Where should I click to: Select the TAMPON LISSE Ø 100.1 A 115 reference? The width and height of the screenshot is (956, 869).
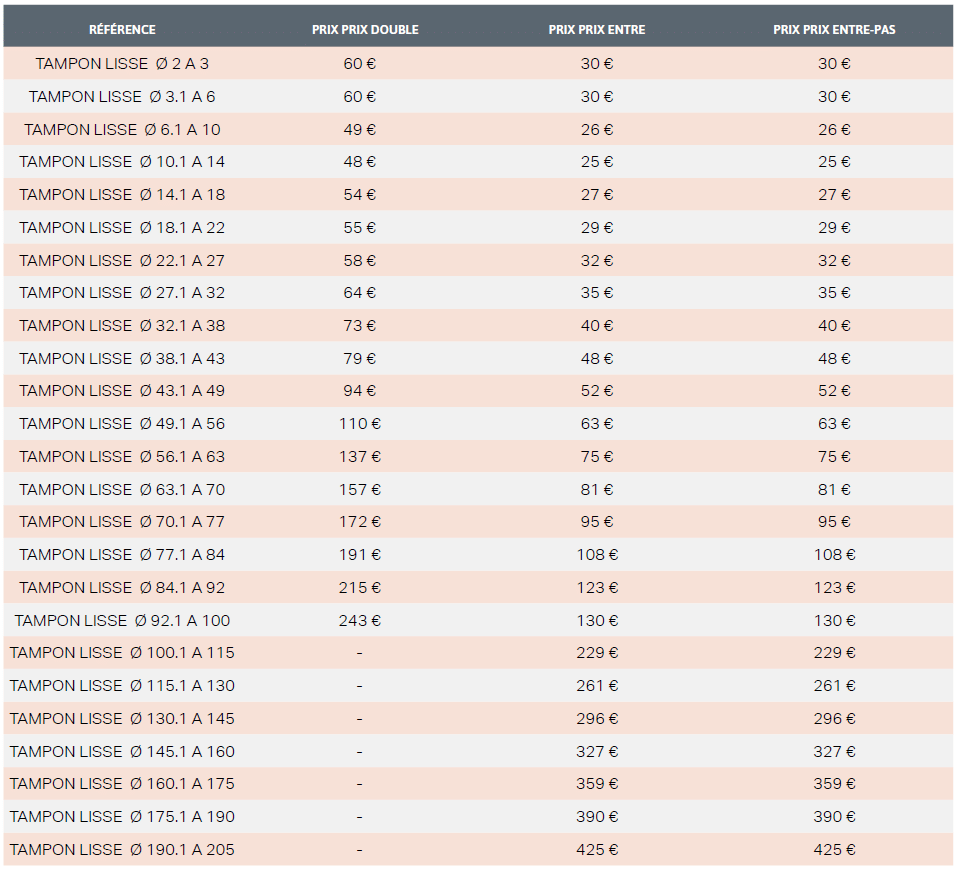click(x=122, y=653)
